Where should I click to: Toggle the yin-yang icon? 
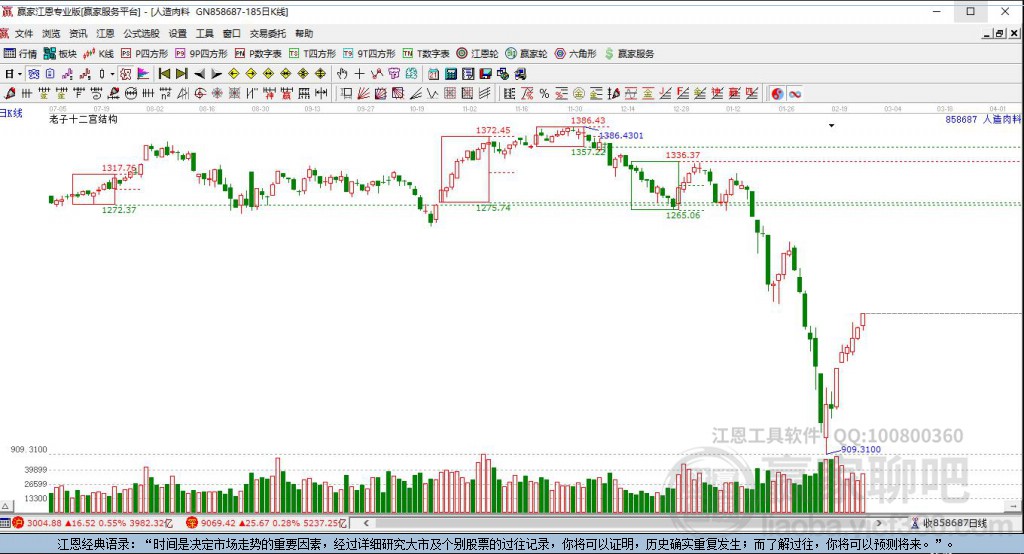pyautogui.click(x=776, y=93)
